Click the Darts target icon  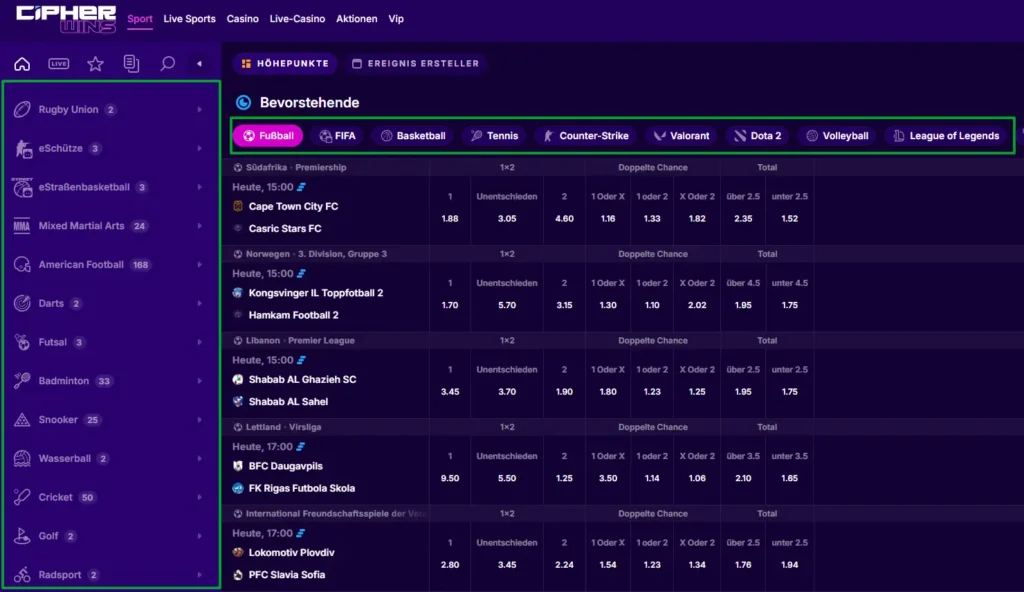coord(22,303)
